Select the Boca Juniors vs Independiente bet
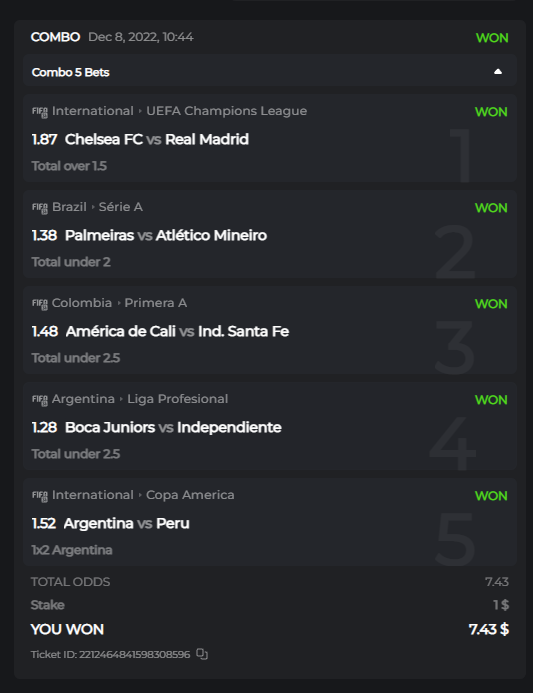 173,427
